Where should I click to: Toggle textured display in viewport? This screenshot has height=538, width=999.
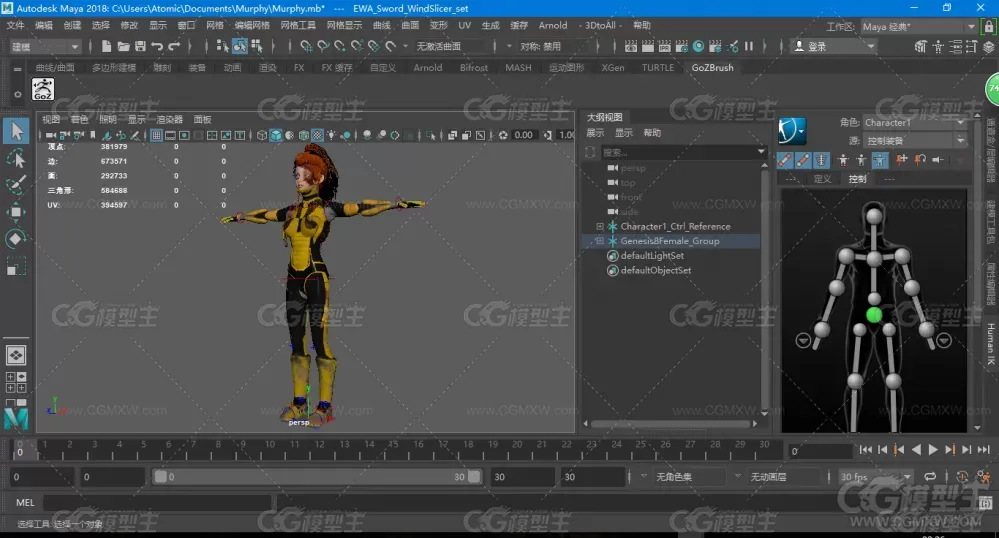click(317, 135)
